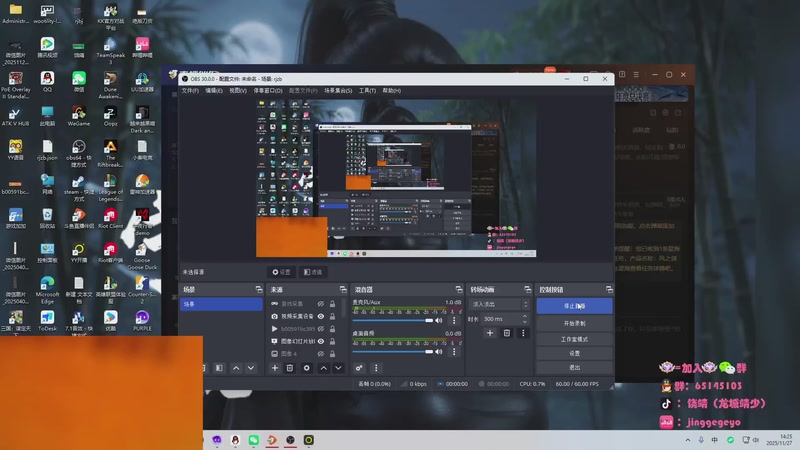Pop out the Scenes (场景) dock icon

(259, 289)
